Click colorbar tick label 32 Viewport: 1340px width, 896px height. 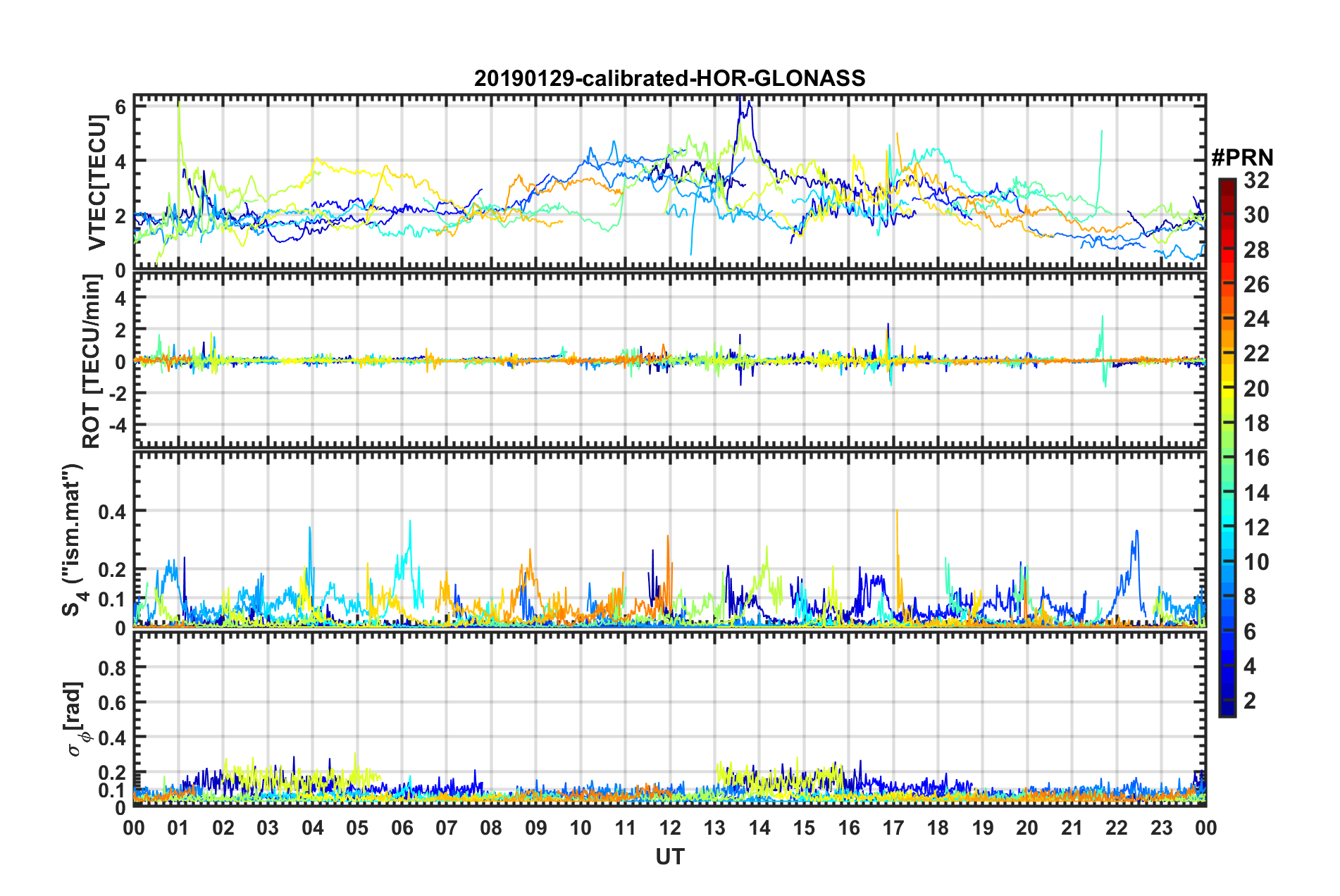click(x=1256, y=180)
